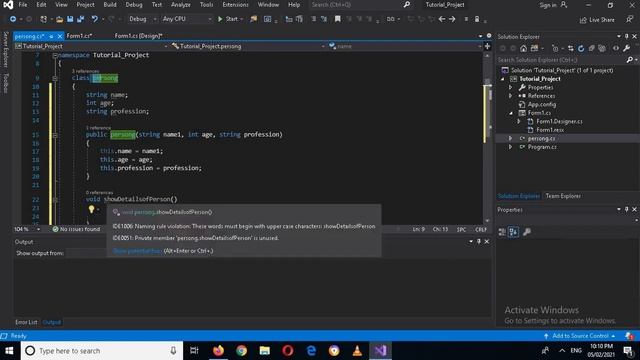
Task: Switch to Form1.cs [Design] tab
Action: tap(138, 36)
